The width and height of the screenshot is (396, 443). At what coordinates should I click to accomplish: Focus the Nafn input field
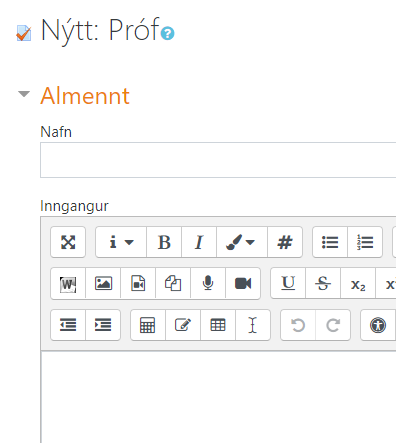click(x=218, y=160)
